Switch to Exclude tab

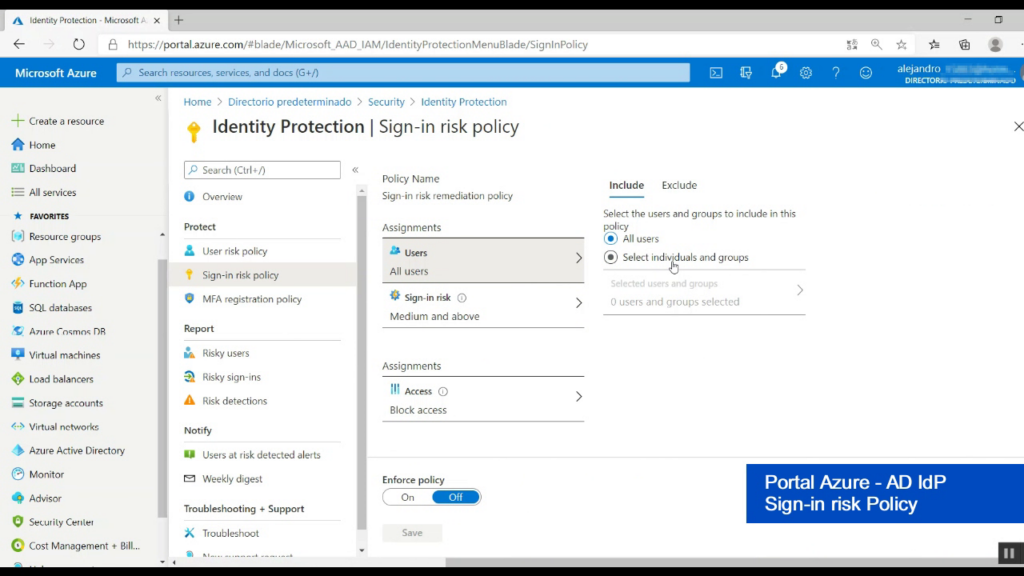(679, 185)
